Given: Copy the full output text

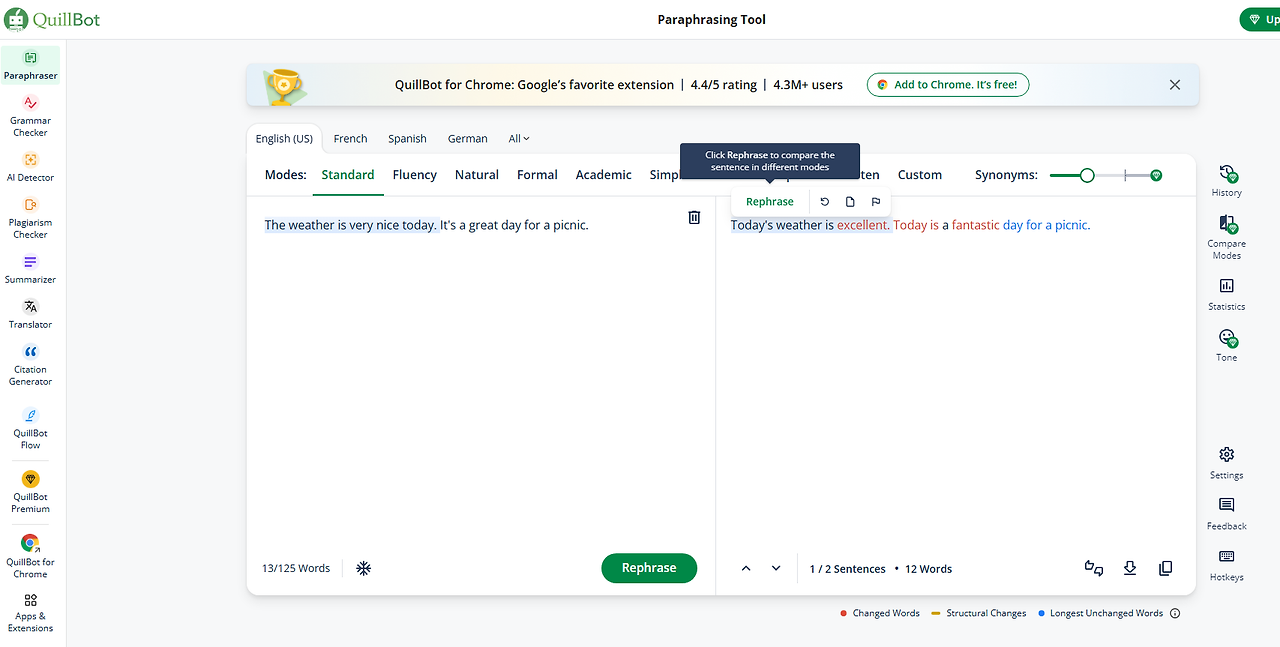Looking at the screenshot, I should pos(1165,568).
